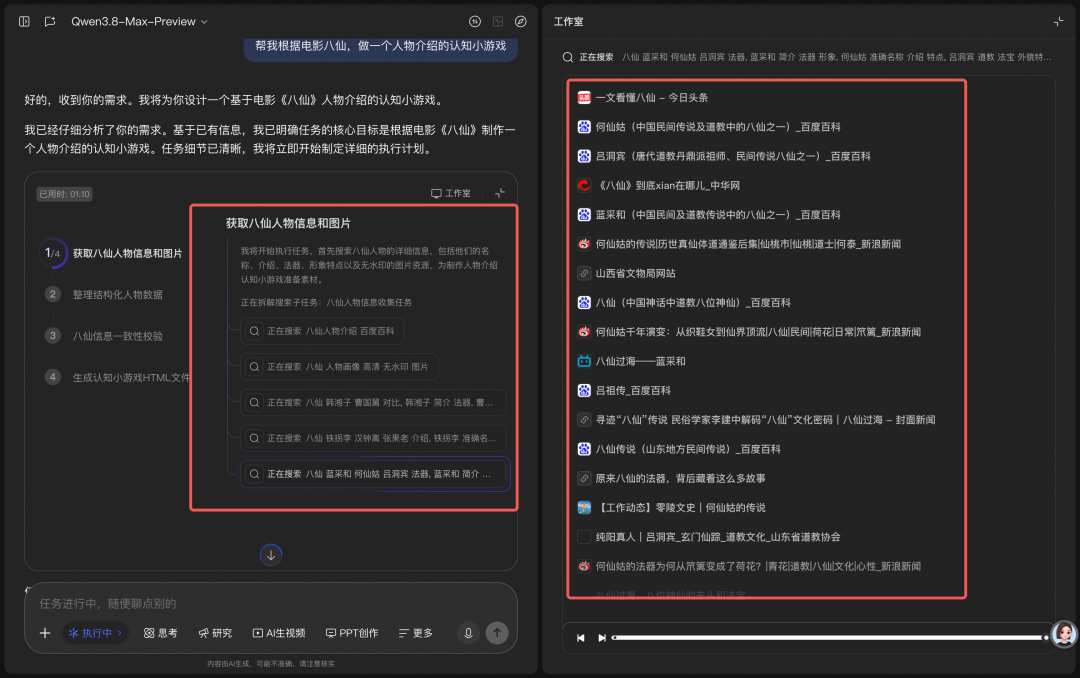Open search 八仙 人物画像 高清 无水印 图片

click(339, 367)
